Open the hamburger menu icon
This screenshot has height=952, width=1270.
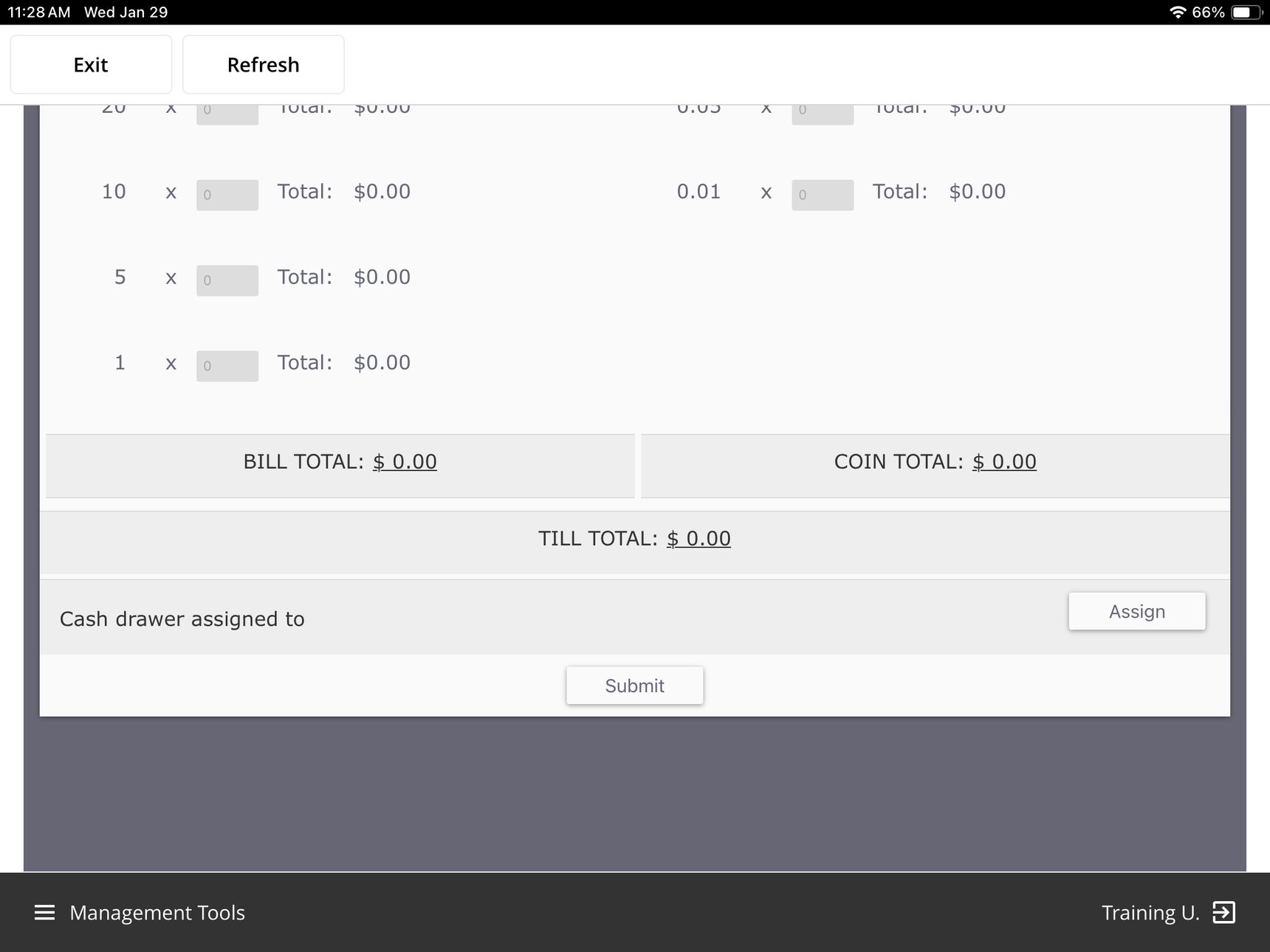coord(44,913)
